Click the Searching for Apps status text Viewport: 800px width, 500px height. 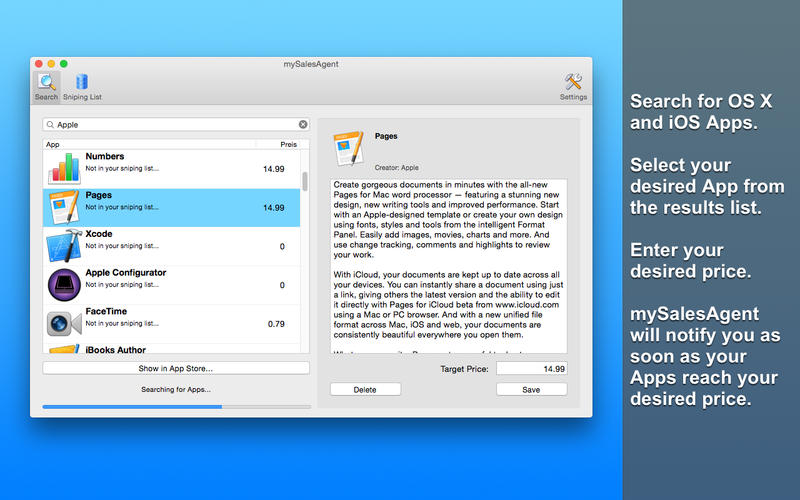[x=176, y=389]
